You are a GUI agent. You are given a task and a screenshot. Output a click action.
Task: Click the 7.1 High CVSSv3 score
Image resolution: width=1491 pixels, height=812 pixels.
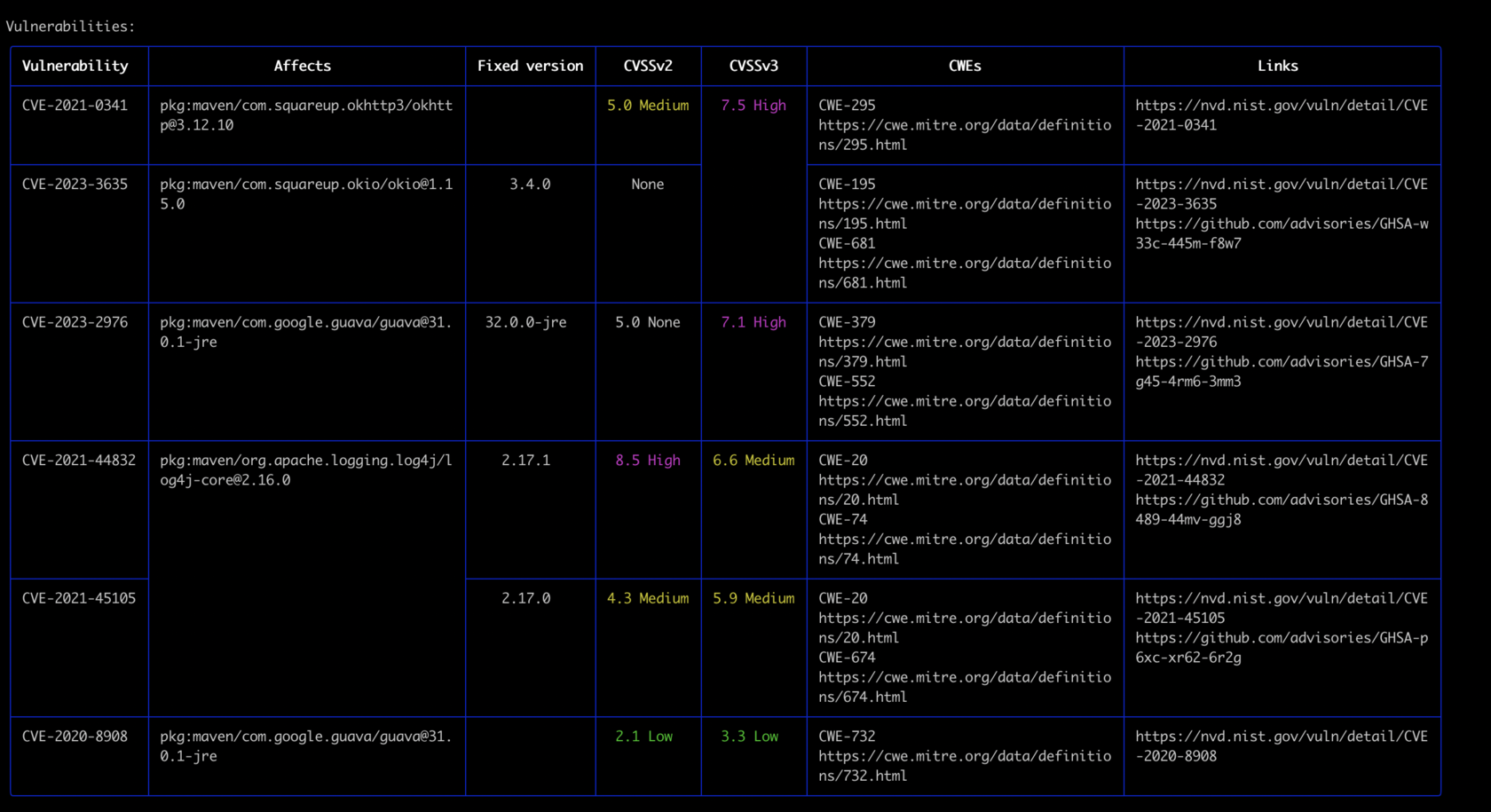[x=753, y=322]
